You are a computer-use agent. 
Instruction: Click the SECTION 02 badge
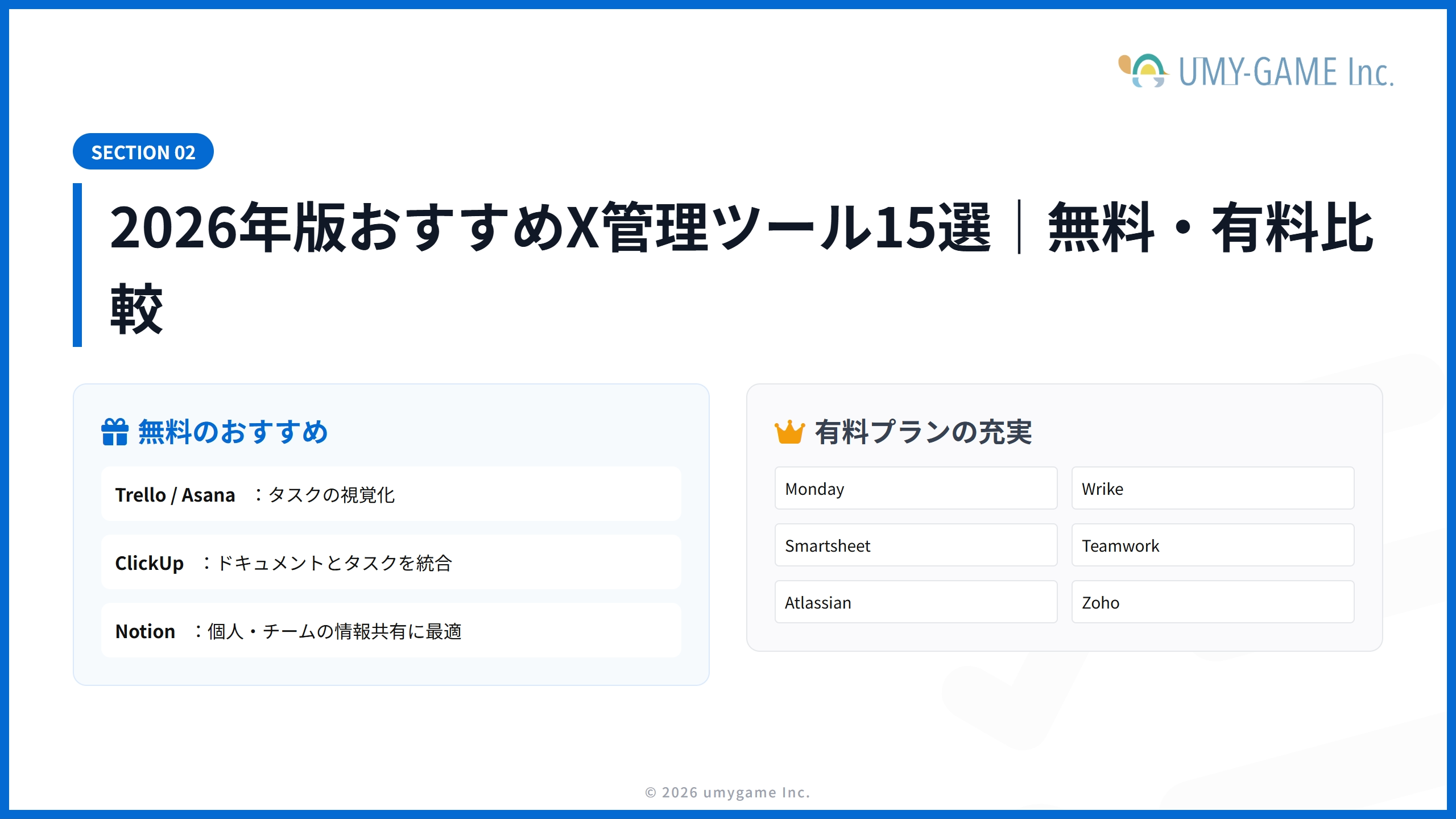(144, 152)
